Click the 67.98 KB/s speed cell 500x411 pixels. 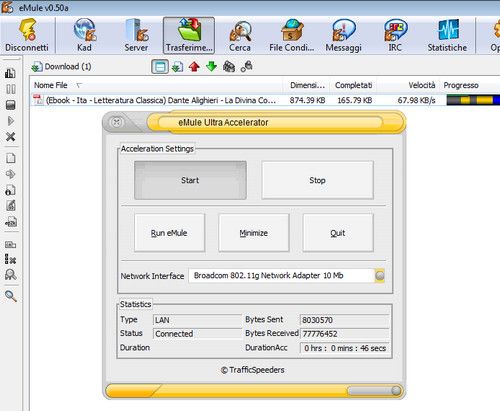tap(416, 100)
